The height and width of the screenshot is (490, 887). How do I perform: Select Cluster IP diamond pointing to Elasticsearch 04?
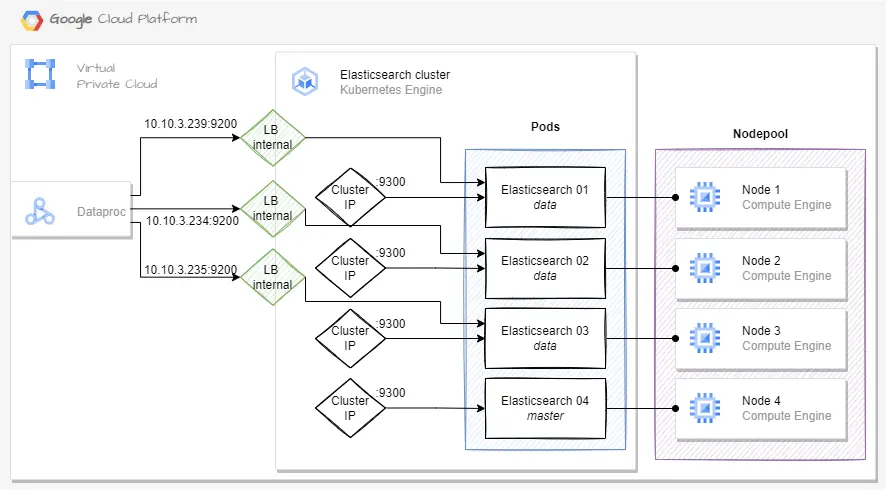(x=350, y=408)
